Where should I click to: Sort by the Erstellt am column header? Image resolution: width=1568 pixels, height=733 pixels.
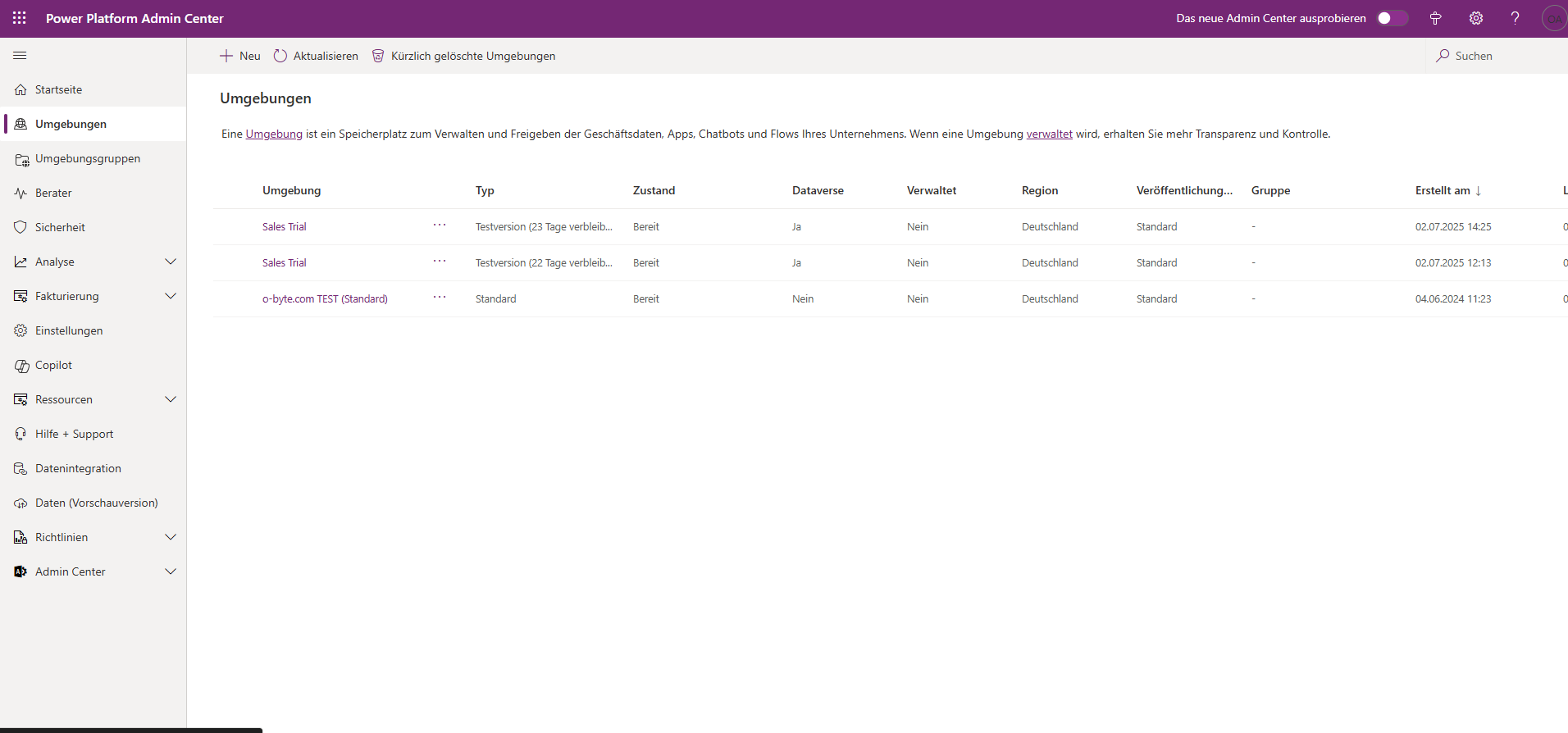tap(1443, 191)
